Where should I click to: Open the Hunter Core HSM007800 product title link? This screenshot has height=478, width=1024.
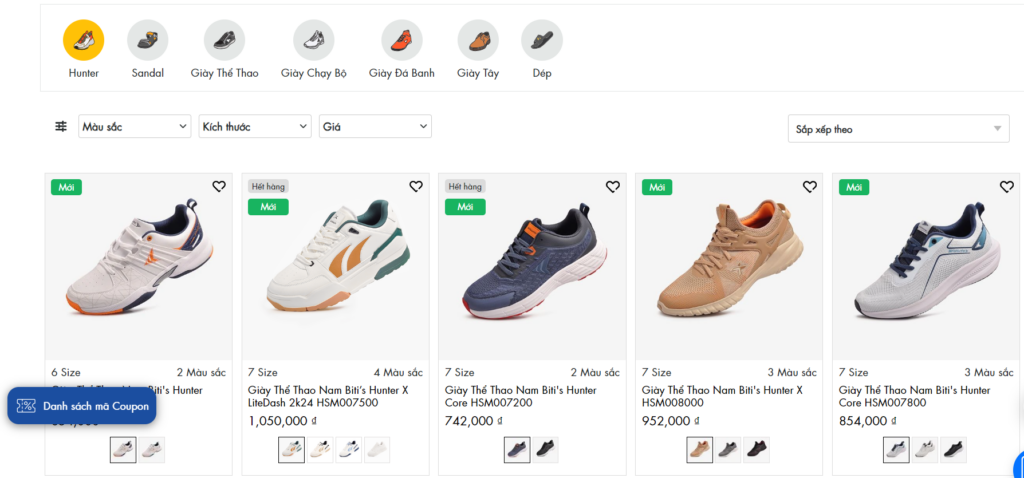coord(914,396)
